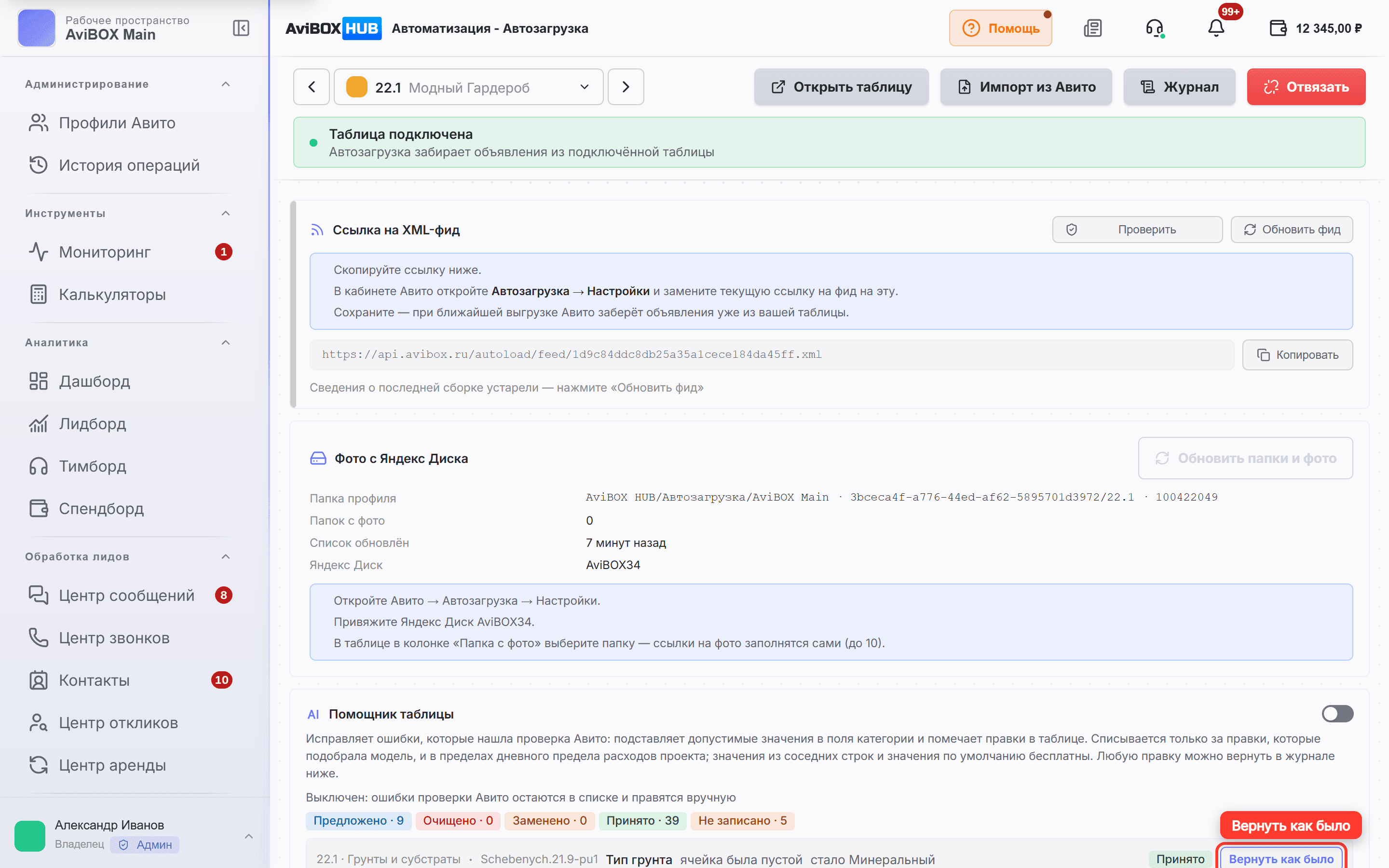Click Обновить папки и фото button
The image size is (1389, 868).
pyautogui.click(x=1245, y=458)
